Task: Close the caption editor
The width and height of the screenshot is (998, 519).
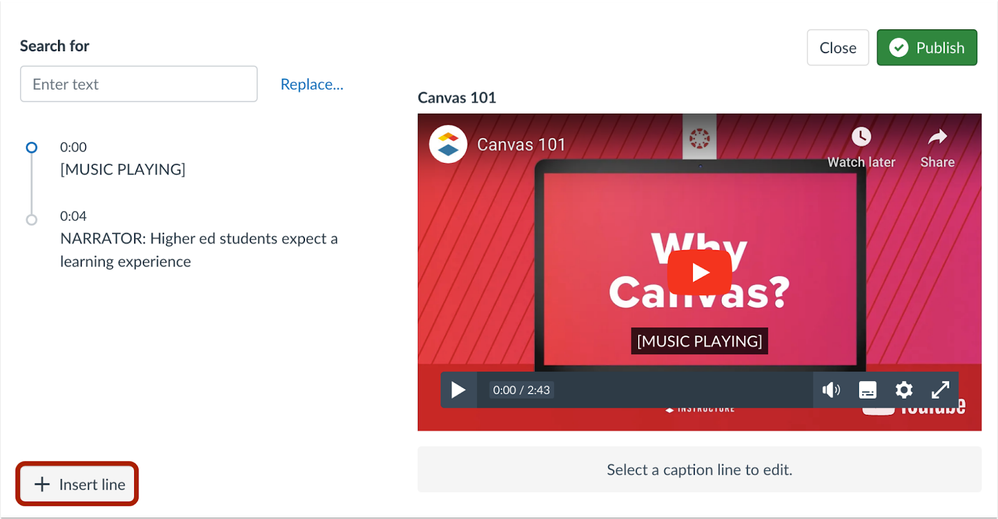Action: [838, 48]
